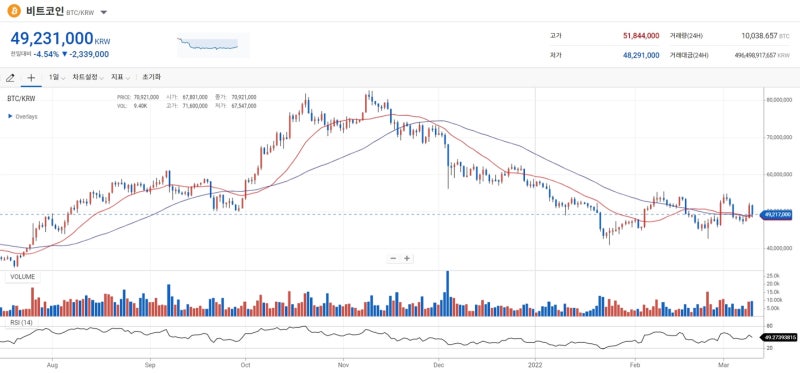The image size is (800, 373).
Task: Click the 거래대금(24H) label
Action: click(x=689, y=55)
